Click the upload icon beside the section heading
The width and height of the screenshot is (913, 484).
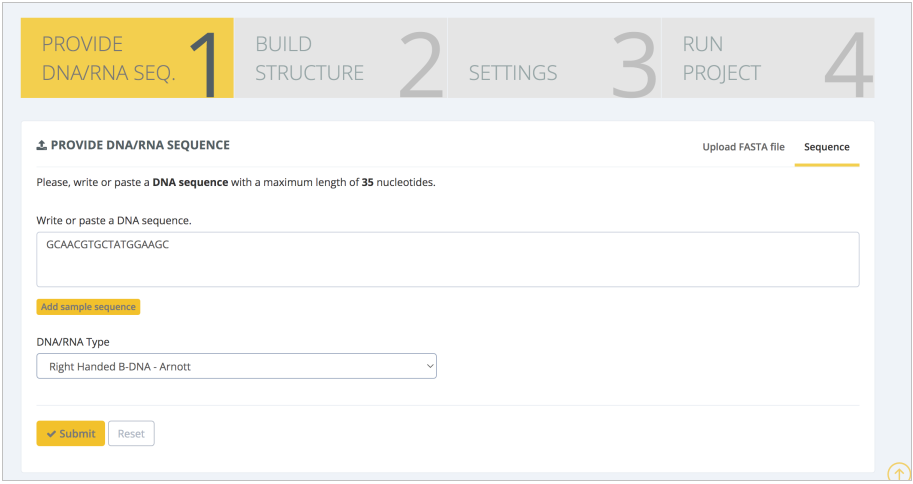point(42,146)
